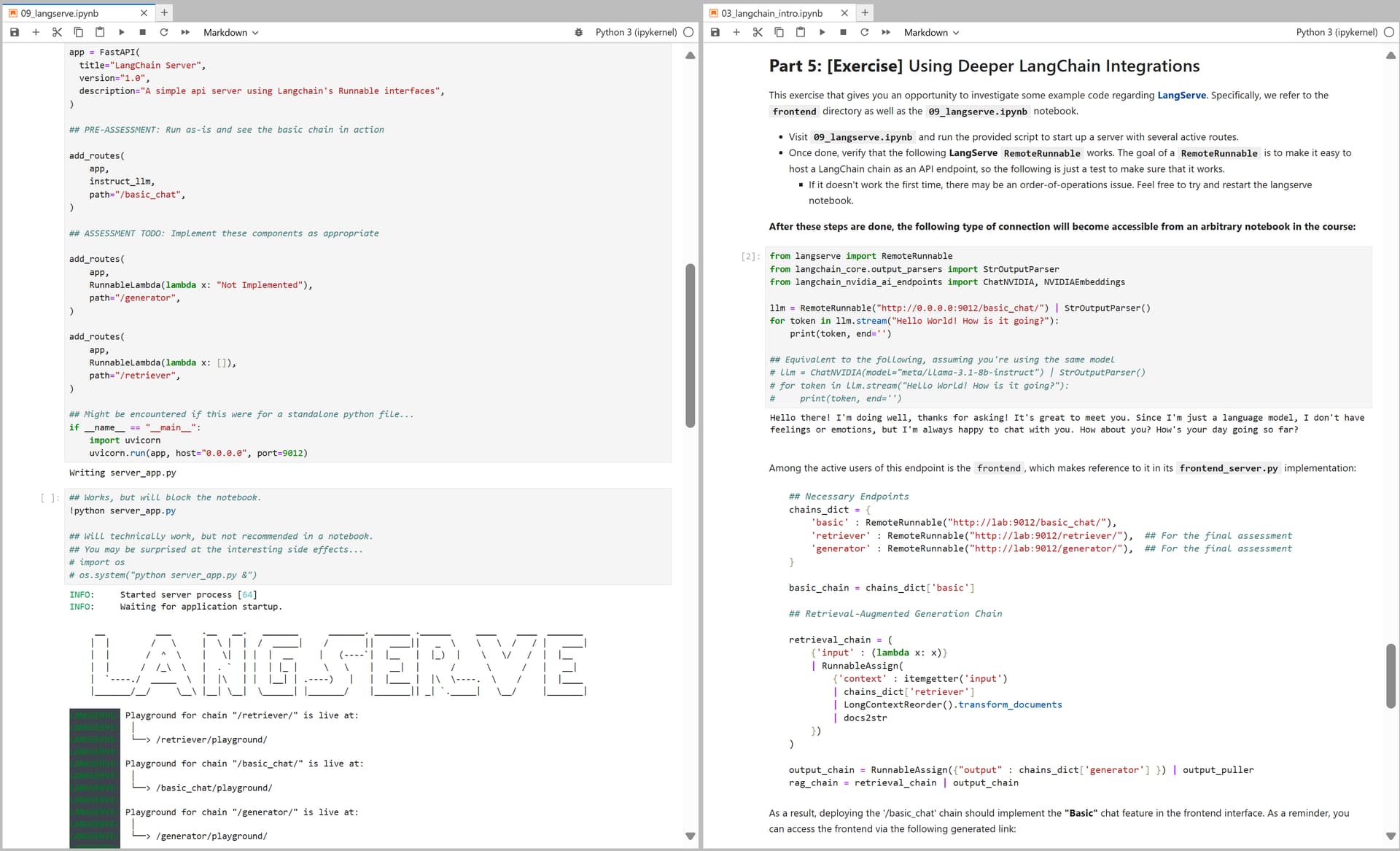
Task: Run the selected cell in left notebook
Action: (x=121, y=32)
